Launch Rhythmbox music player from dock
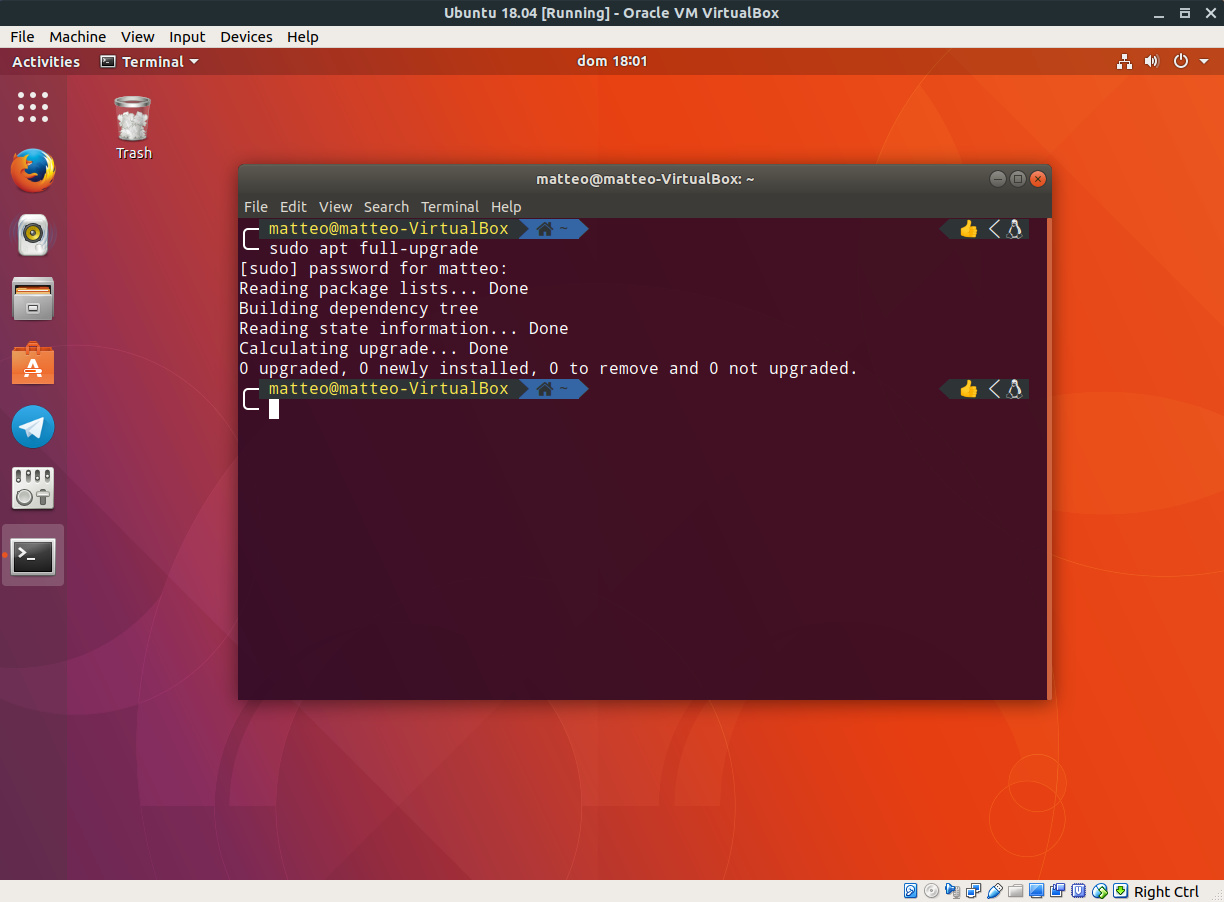The height and width of the screenshot is (902, 1224). coord(33,235)
